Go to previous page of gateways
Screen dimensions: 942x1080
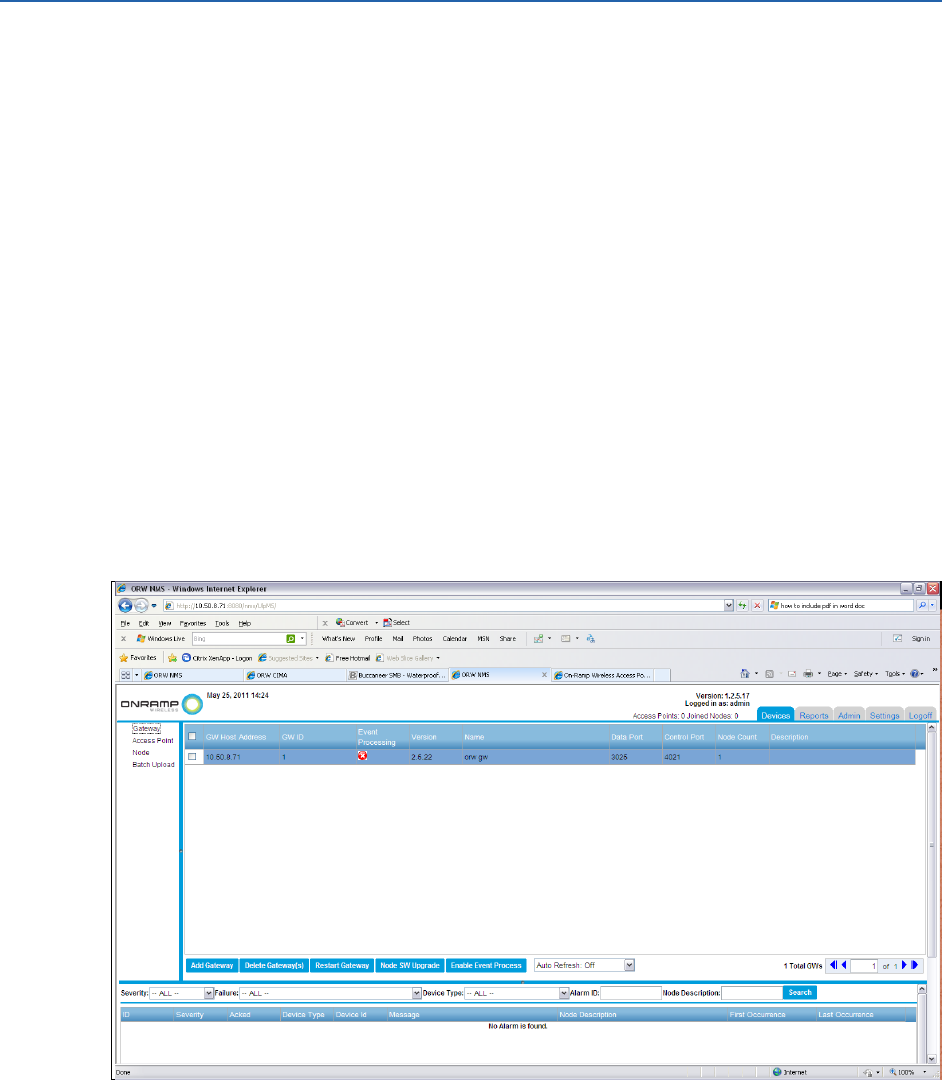pyautogui.click(x=844, y=965)
